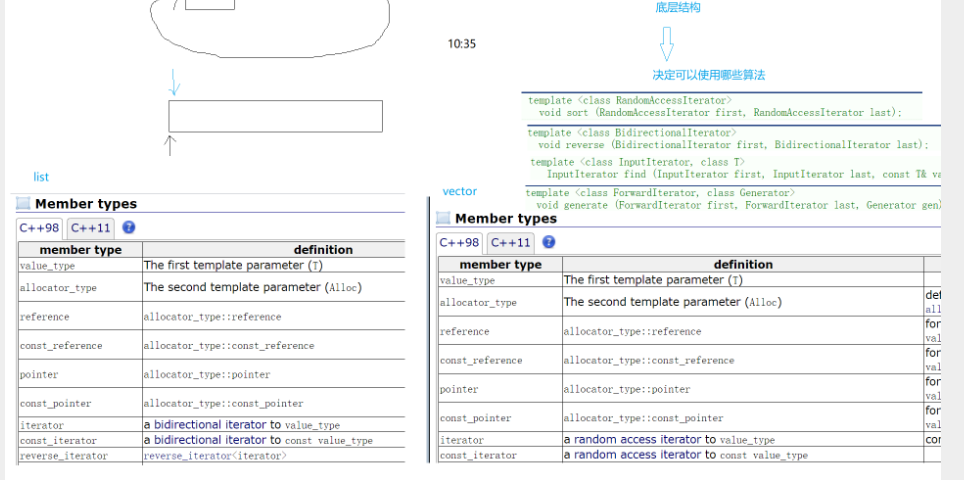Click the '决定可以使用哪些算法' text

[709, 75]
